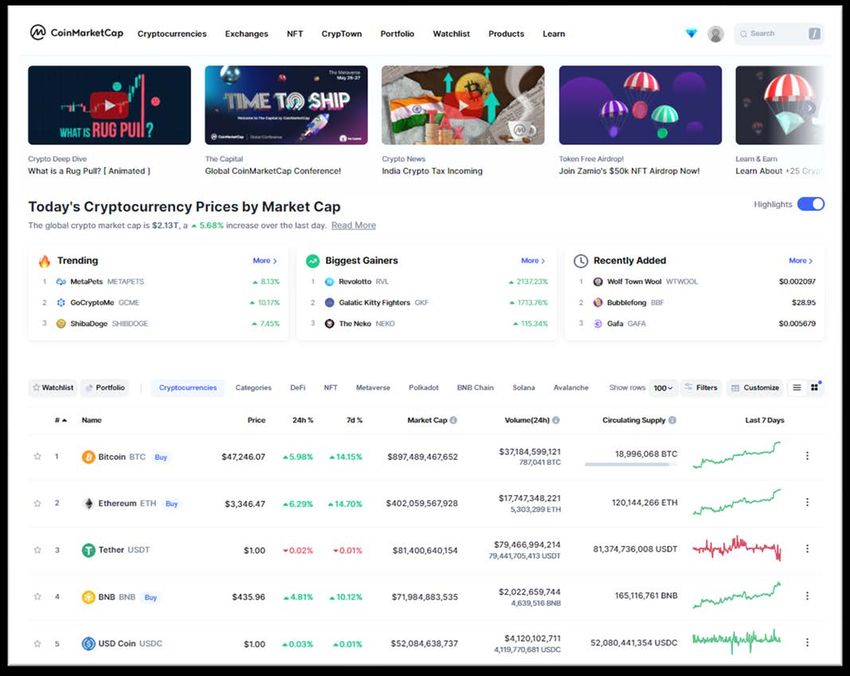
Task: Open the BNB row three-dot menu
Action: [807, 596]
